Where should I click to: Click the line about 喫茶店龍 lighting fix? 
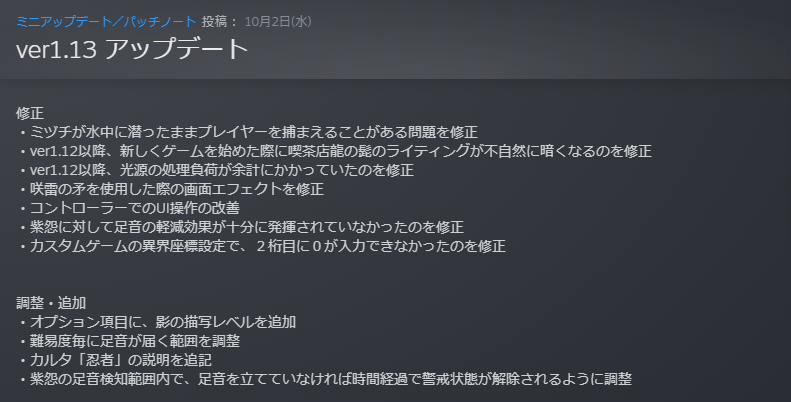tap(335, 151)
